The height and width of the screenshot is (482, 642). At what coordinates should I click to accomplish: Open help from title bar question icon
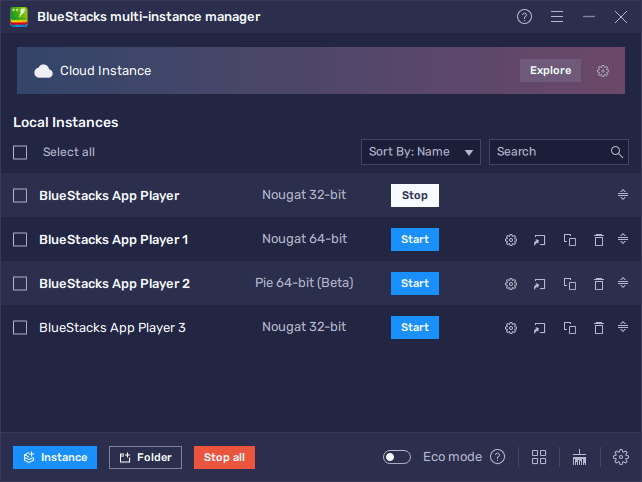525,17
